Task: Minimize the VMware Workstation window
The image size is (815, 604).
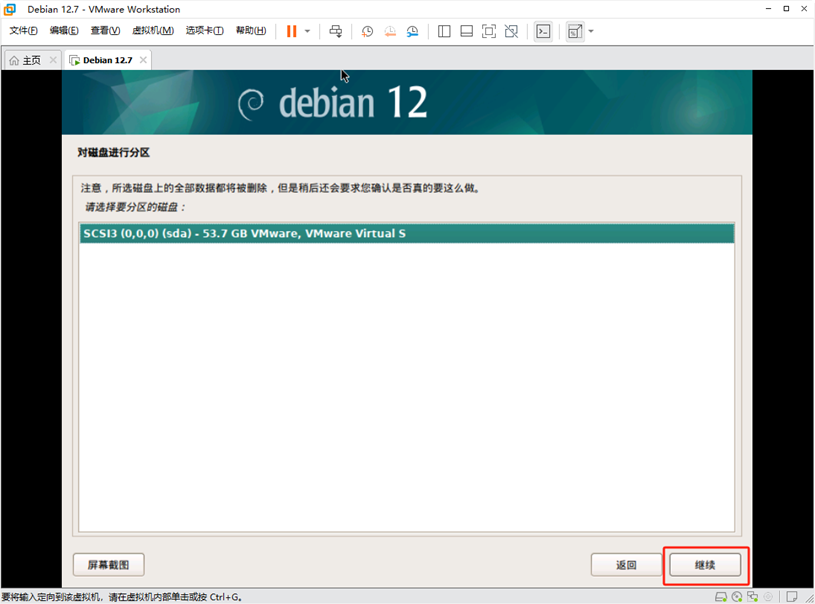Action: click(x=768, y=9)
